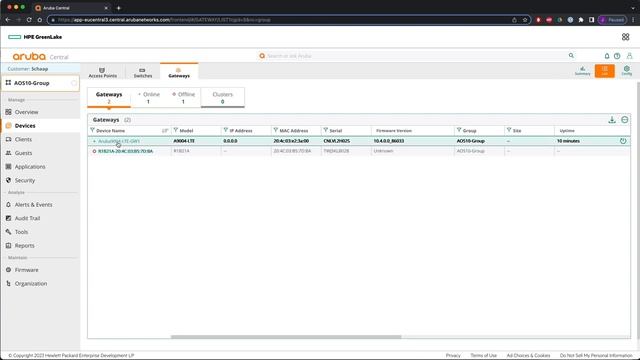Open the browser tab search dropdown
The width and height of the screenshot is (640, 360).
coord(633,8)
